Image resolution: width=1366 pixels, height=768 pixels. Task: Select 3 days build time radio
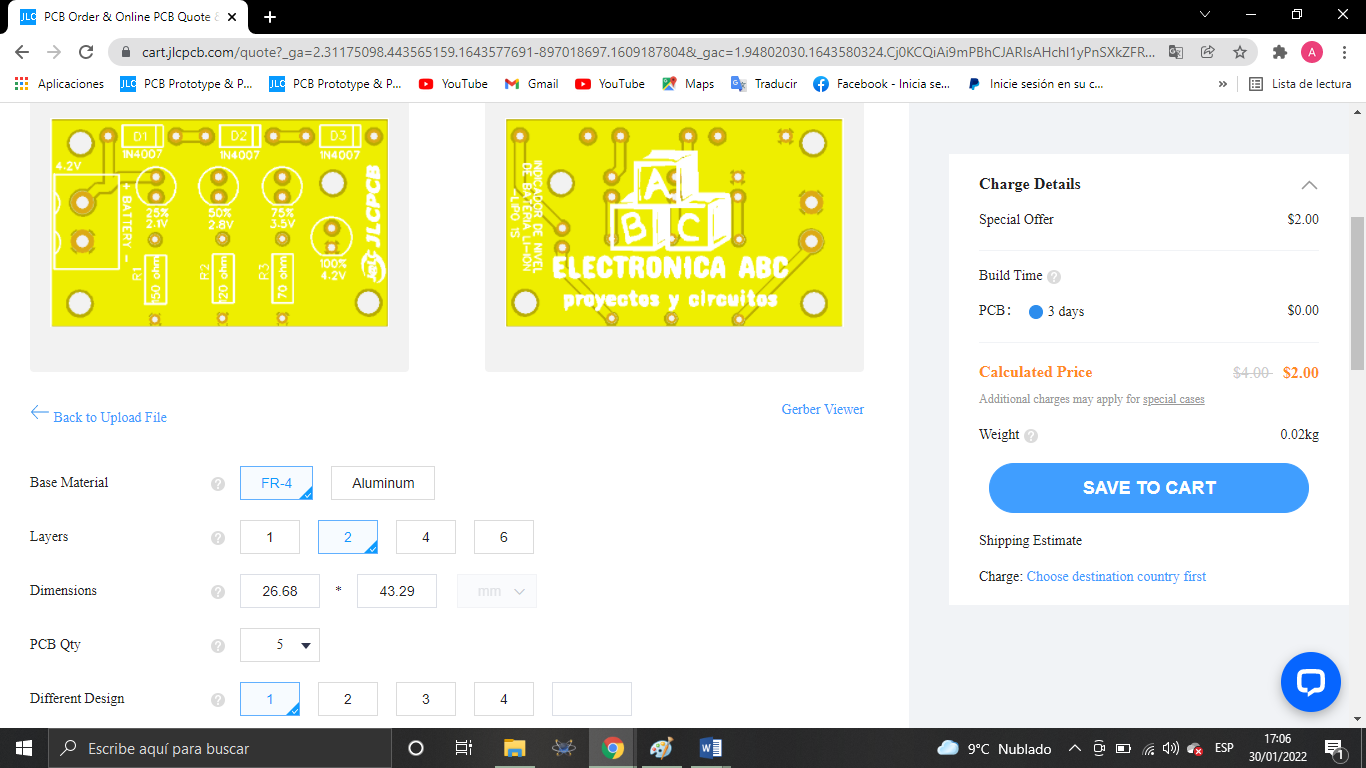[x=1036, y=312]
